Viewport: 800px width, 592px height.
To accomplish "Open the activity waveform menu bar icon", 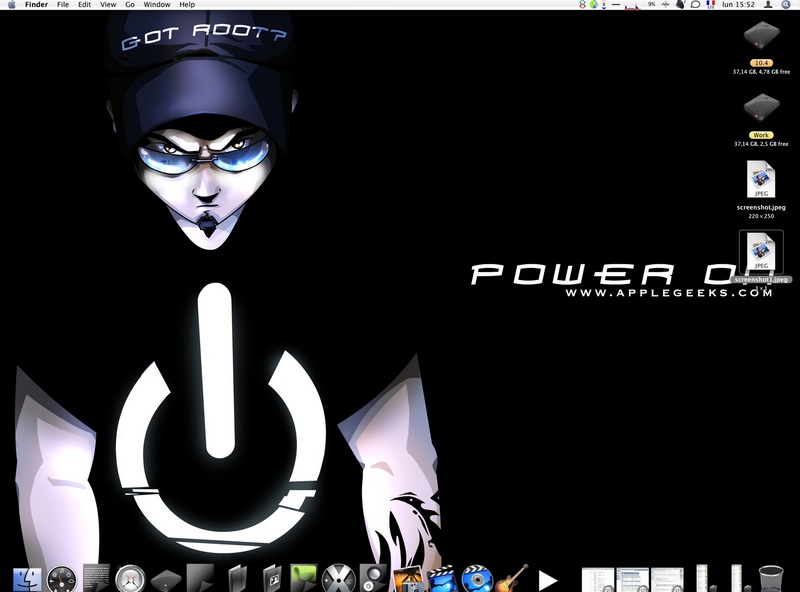I will pos(665,5).
